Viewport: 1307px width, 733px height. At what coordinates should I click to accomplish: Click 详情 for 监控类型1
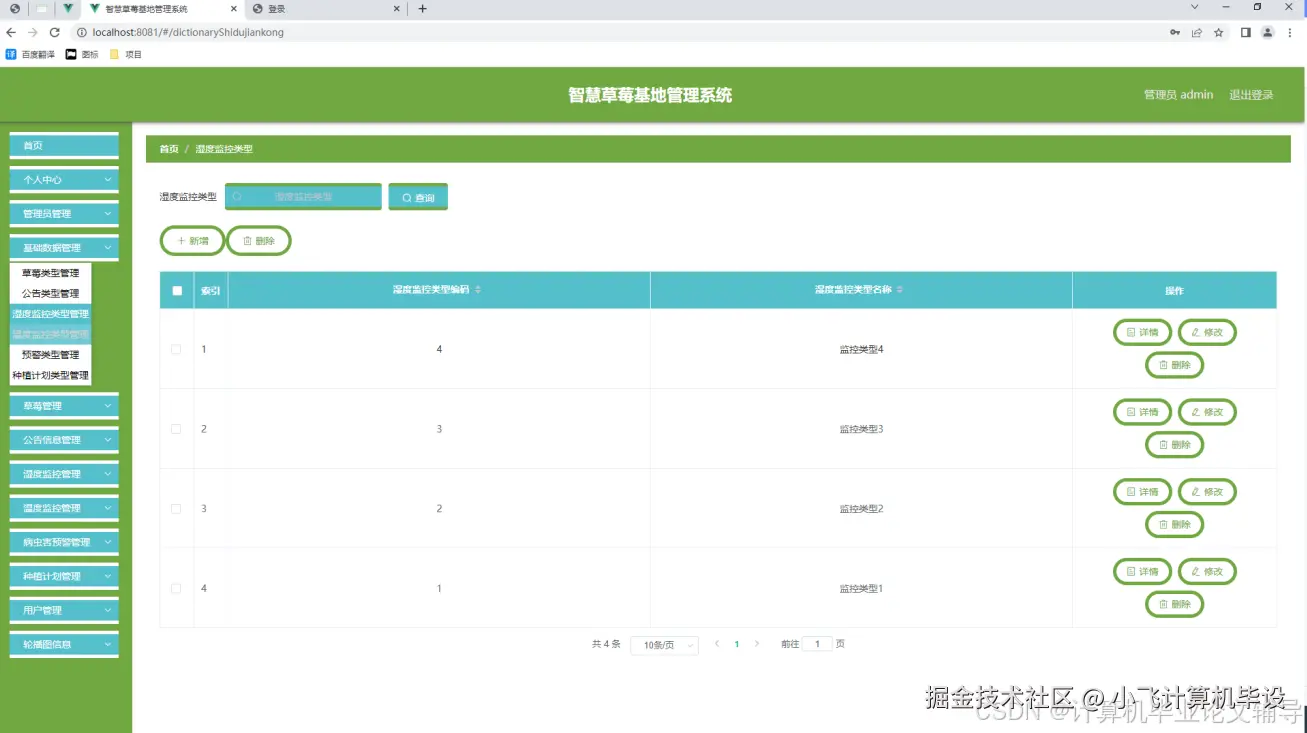point(1142,572)
